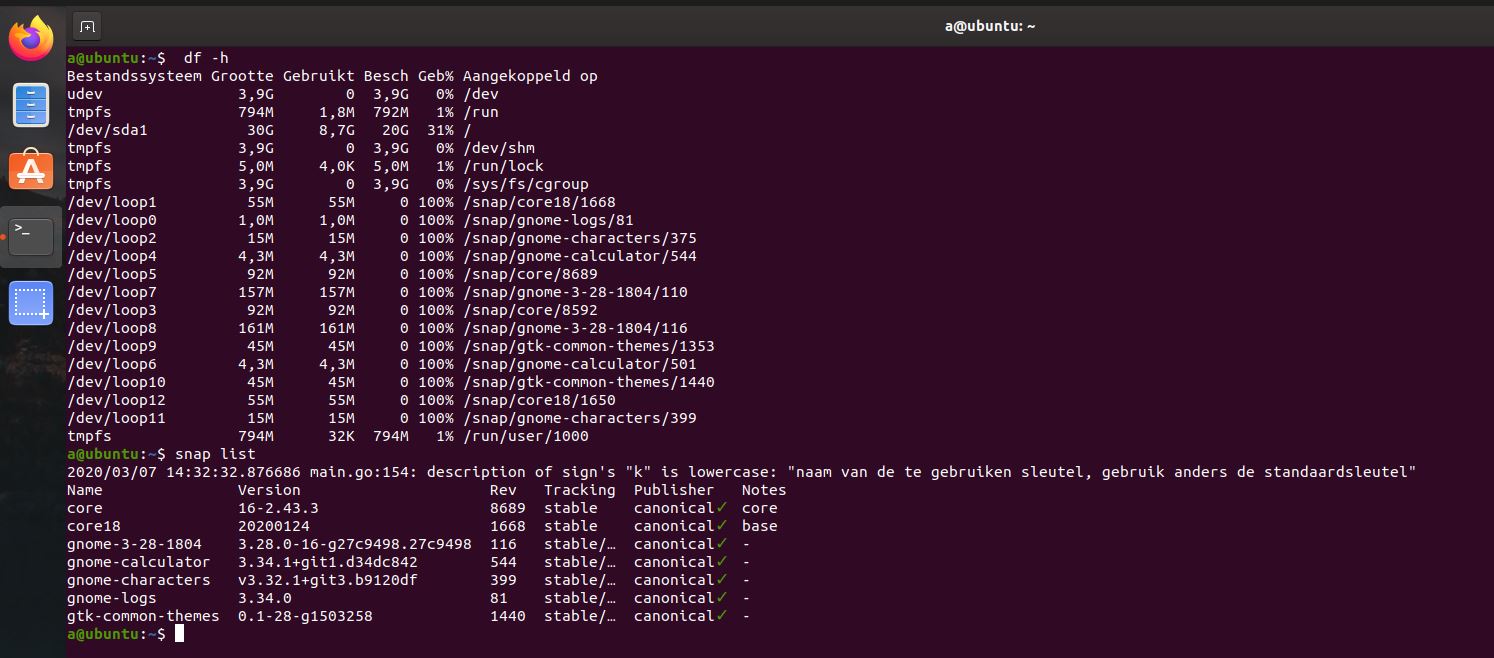
Task: Click the path /snap/gnome-3-28-1804/116
Action: pyautogui.click(x=575, y=328)
